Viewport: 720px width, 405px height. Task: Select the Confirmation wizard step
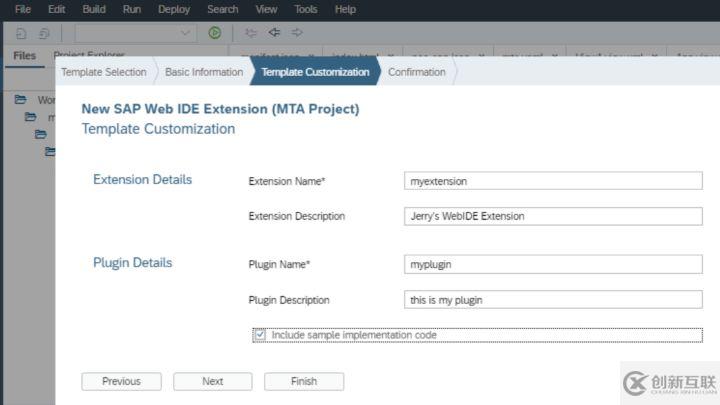[x=416, y=72]
